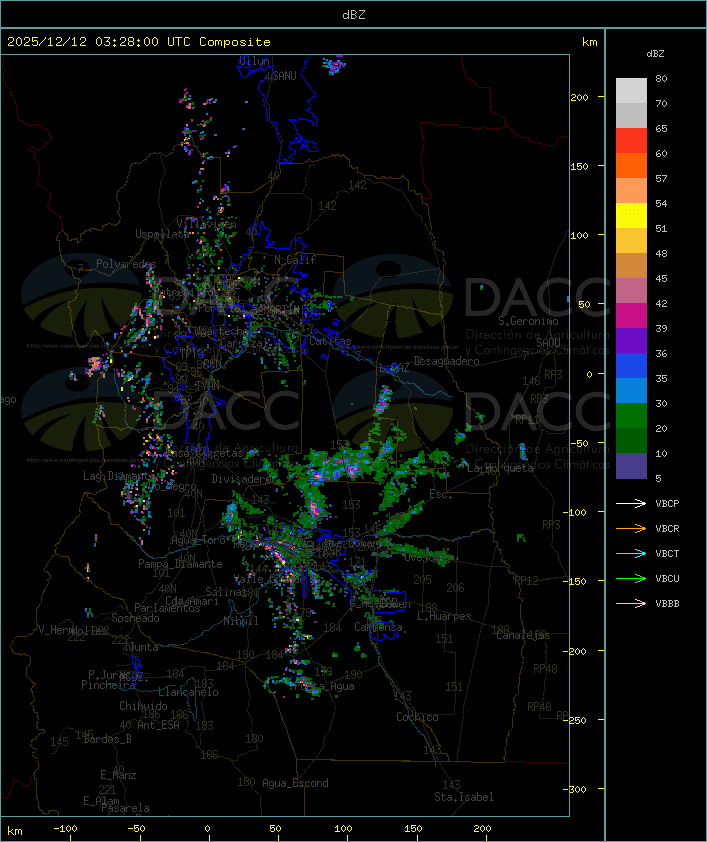Click the 'Llancanelo' map label
Viewport: 707px width, 842px height.
point(188,692)
